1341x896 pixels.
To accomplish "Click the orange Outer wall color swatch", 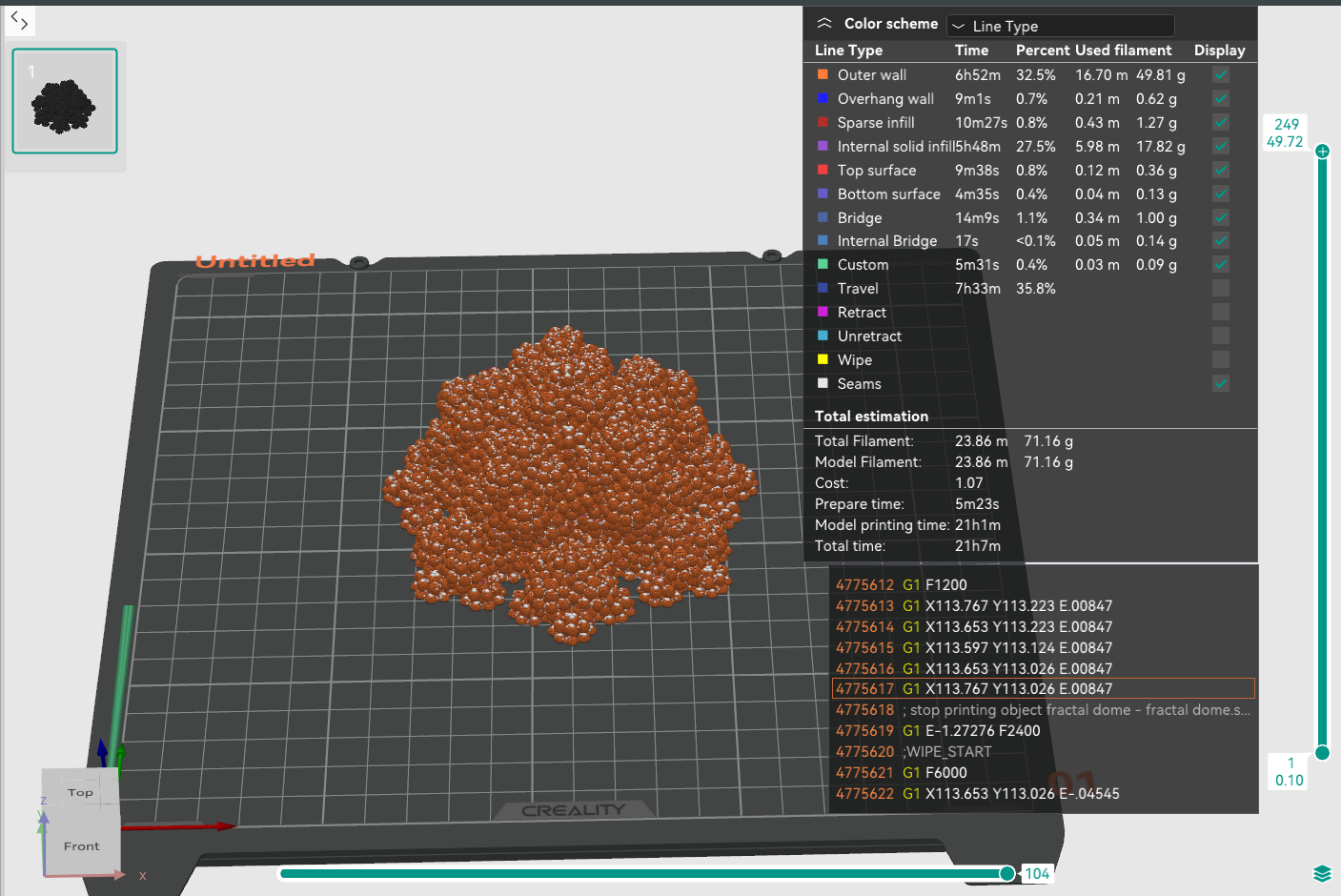I will 823,74.
